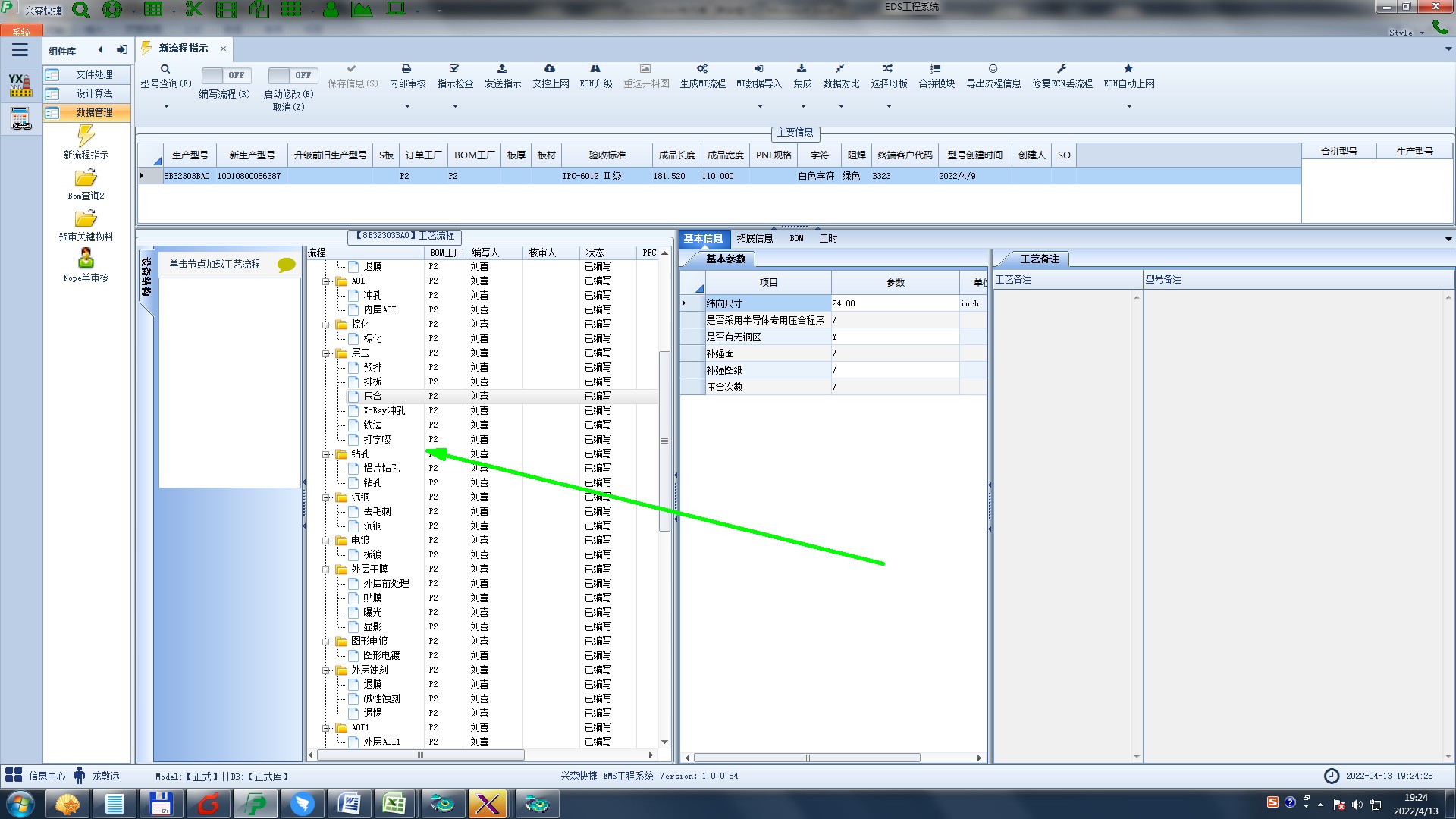Viewport: 1456px width, 819px height.
Task: Click the yellow speech bubble icon
Action: pos(286,265)
